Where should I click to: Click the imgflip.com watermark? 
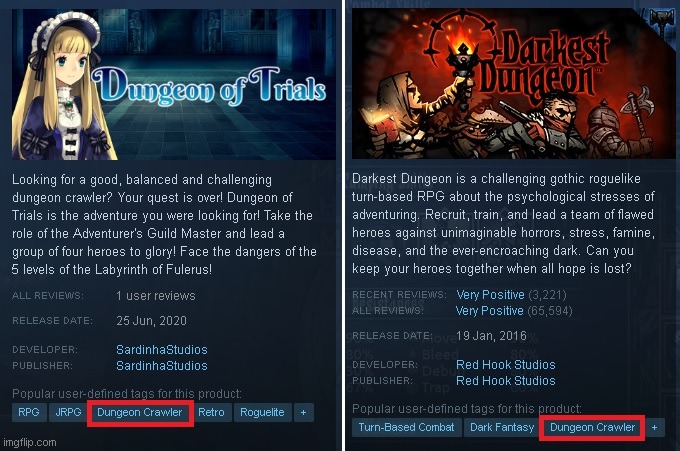point(29,443)
